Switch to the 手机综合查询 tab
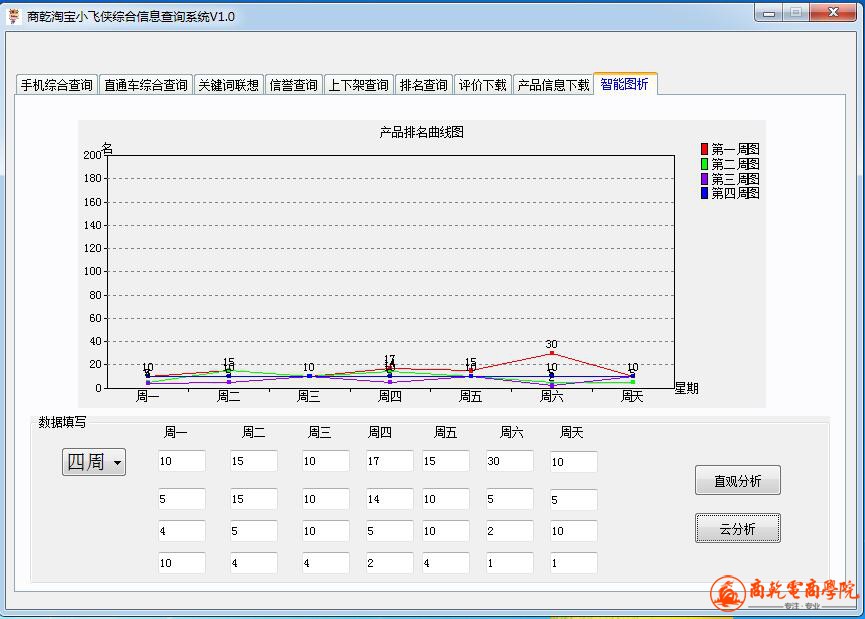The width and height of the screenshot is (865, 619). [x=57, y=85]
